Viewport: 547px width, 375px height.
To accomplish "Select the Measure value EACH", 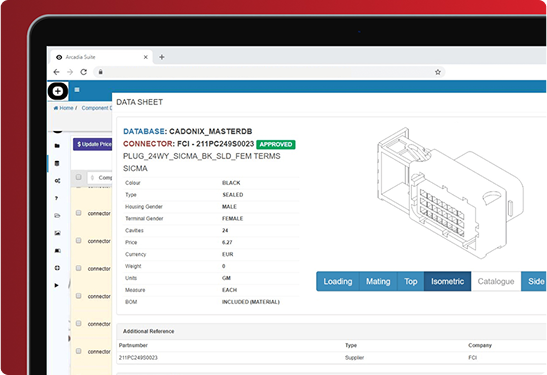I will click(x=229, y=290).
